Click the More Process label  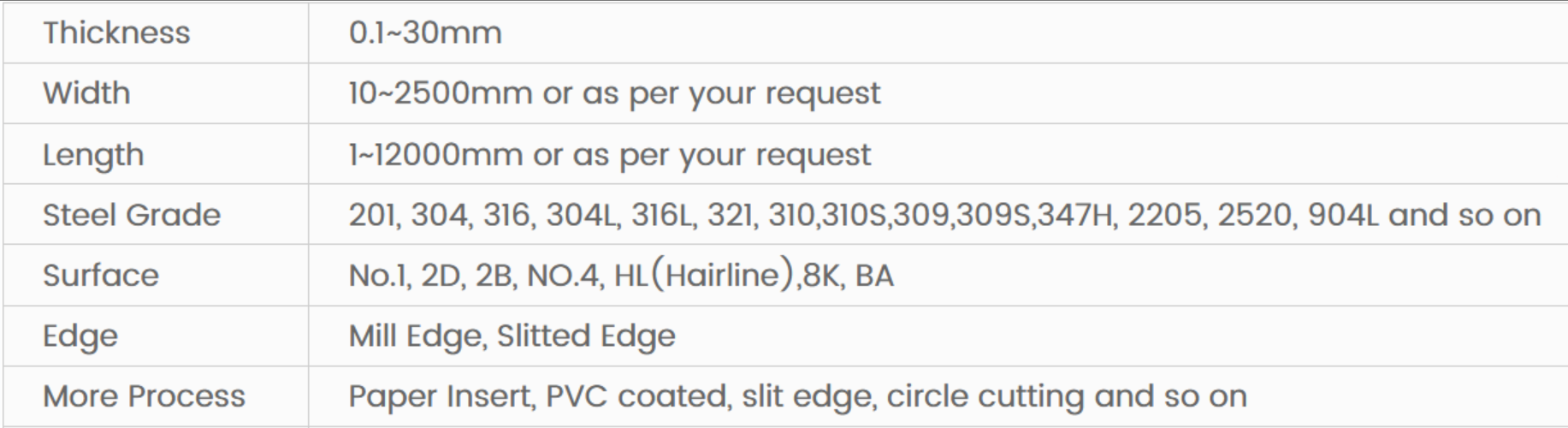coord(144,396)
